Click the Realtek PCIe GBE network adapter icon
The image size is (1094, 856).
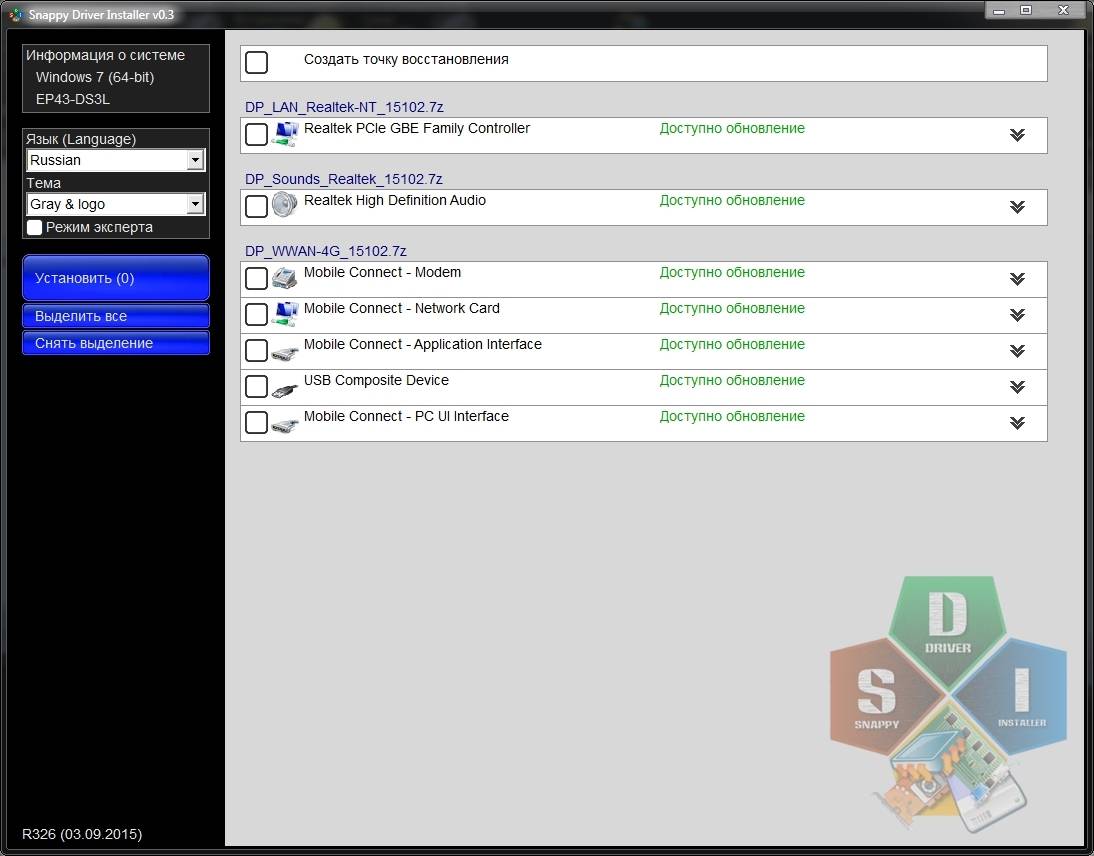pyautogui.click(x=285, y=134)
